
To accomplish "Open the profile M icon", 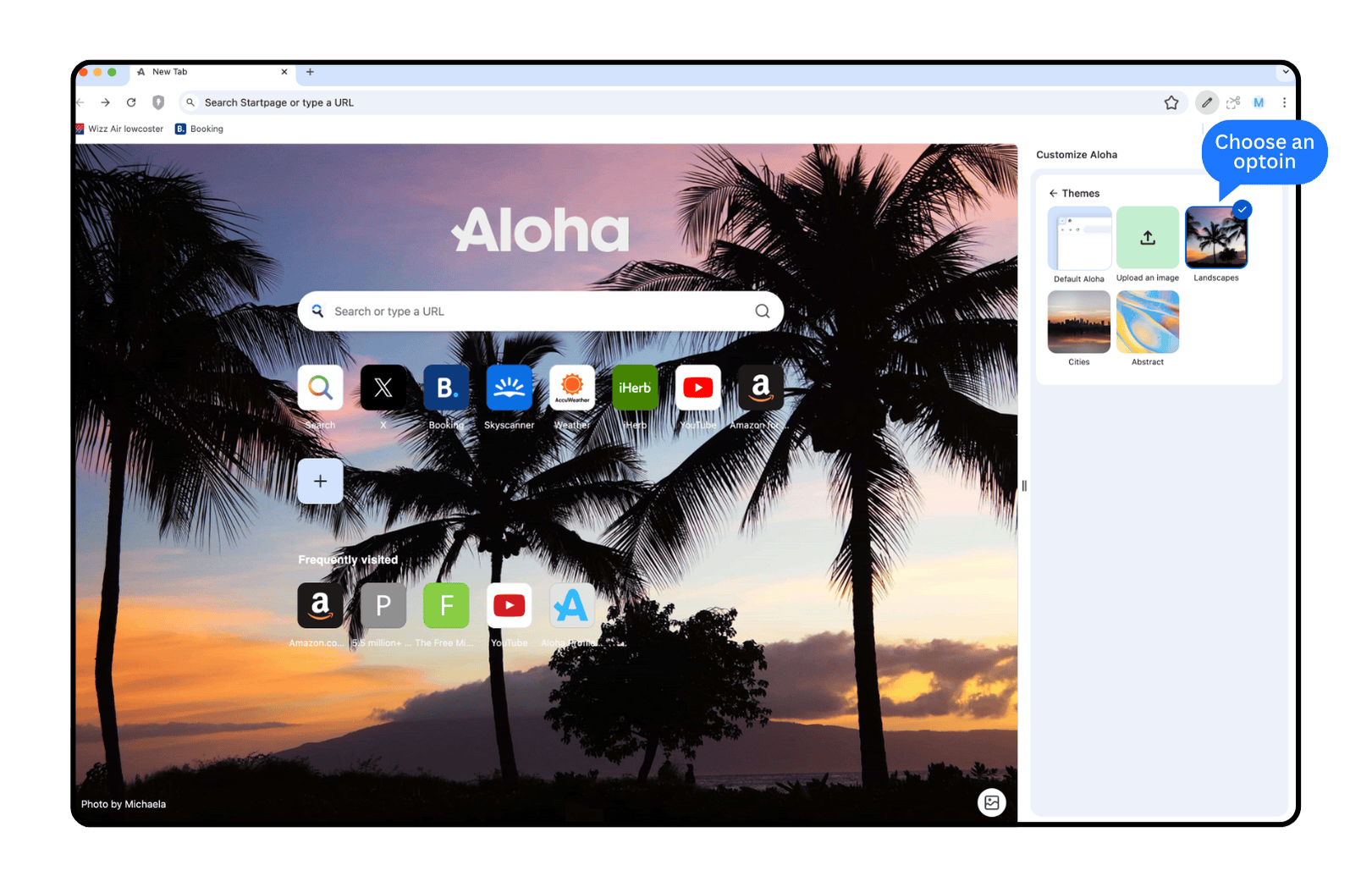I will (x=1259, y=102).
